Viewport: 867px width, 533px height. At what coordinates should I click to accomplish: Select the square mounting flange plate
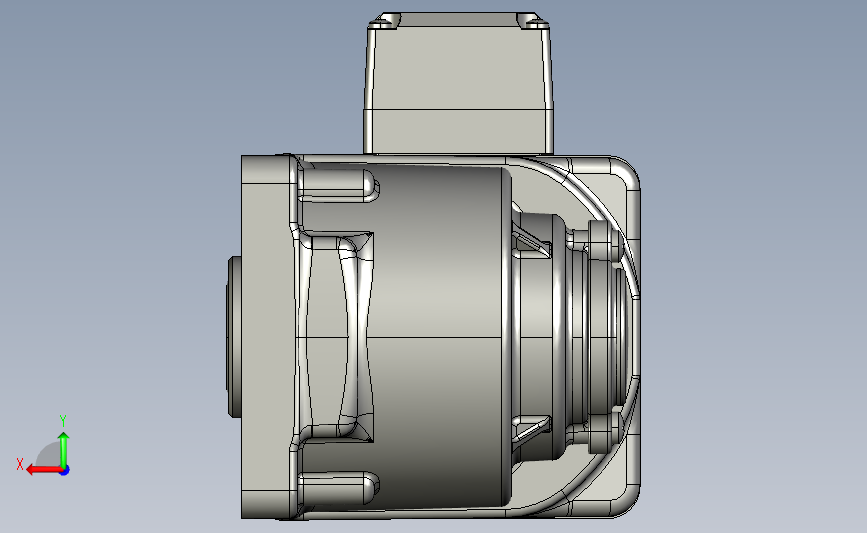pyautogui.click(x=268, y=336)
